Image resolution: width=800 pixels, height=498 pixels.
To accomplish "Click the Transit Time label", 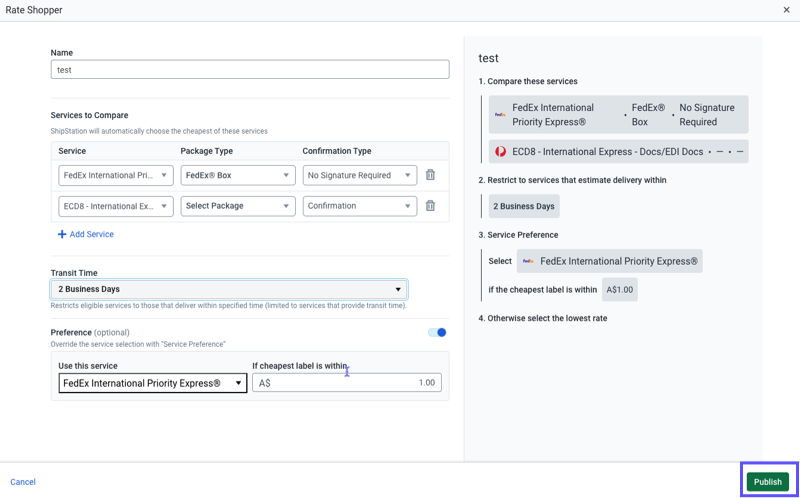I will (x=74, y=273).
